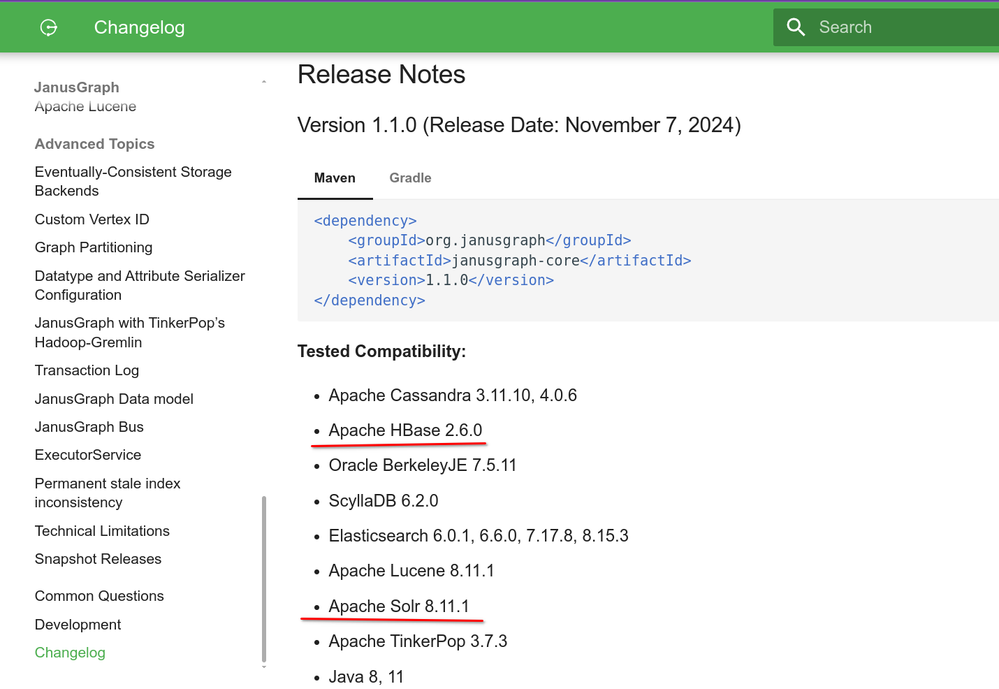999x689 pixels.
Task: Open Datatype and Attribute Serializer Configuration
Action: pos(140,285)
